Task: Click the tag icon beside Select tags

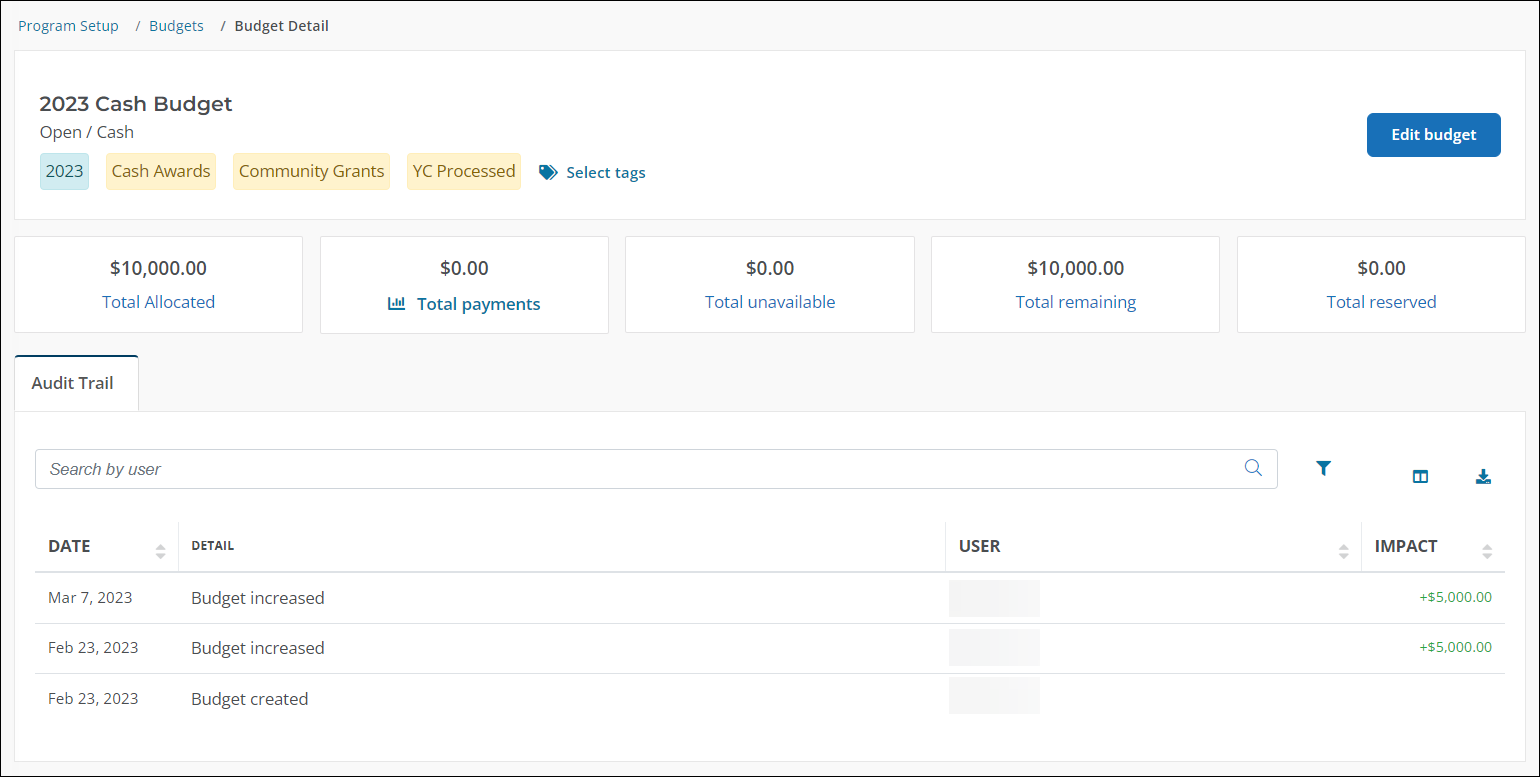Action: click(x=548, y=172)
